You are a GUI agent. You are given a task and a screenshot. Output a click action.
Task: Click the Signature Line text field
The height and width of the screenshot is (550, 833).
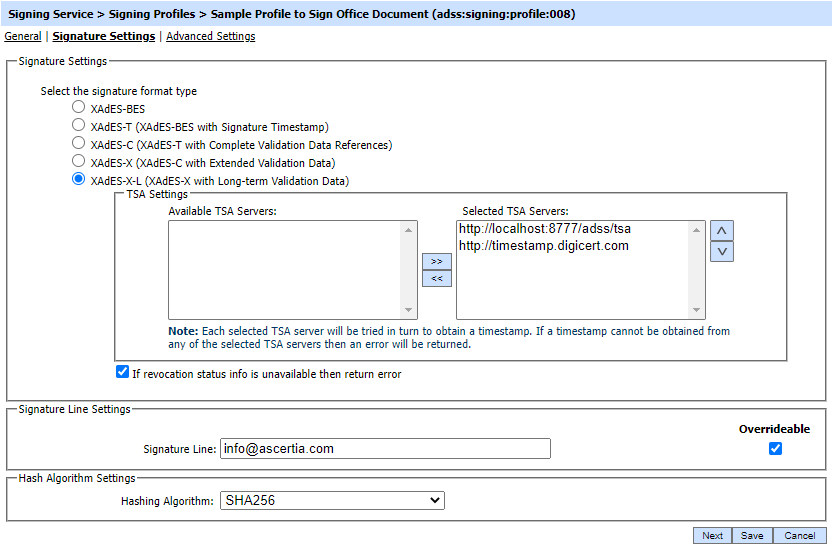pos(385,449)
